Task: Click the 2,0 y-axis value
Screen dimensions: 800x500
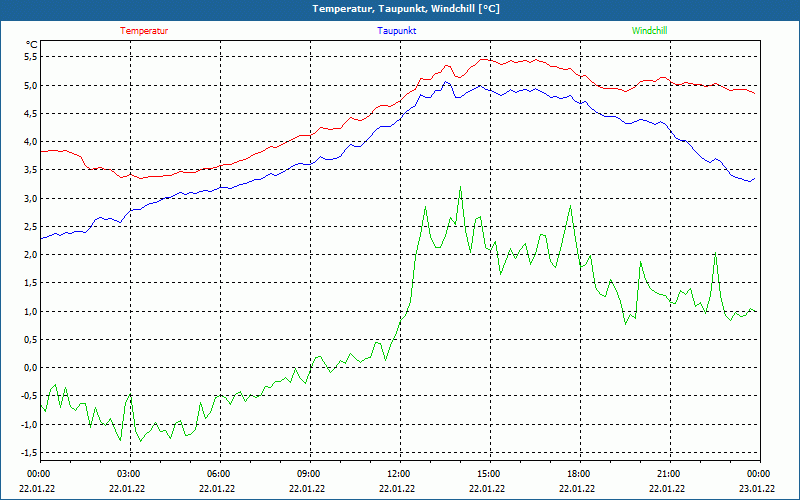Action: coord(31,255)
